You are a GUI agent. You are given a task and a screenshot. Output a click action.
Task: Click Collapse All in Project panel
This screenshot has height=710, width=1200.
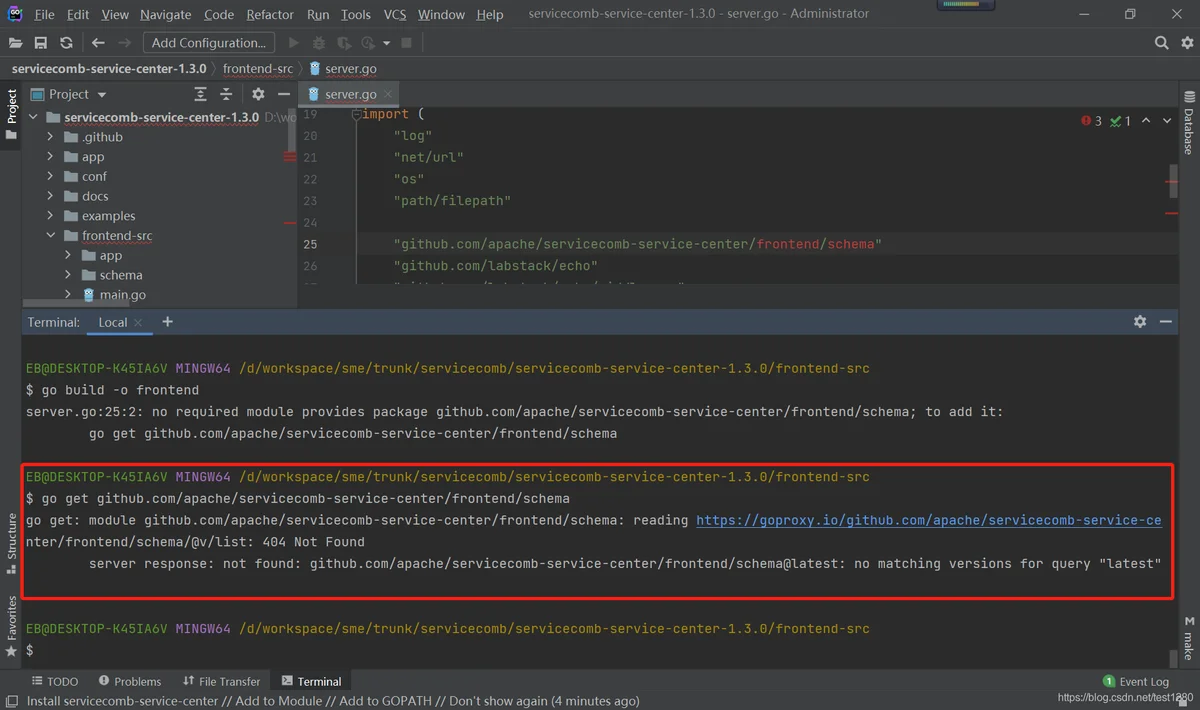coord(226,94)
